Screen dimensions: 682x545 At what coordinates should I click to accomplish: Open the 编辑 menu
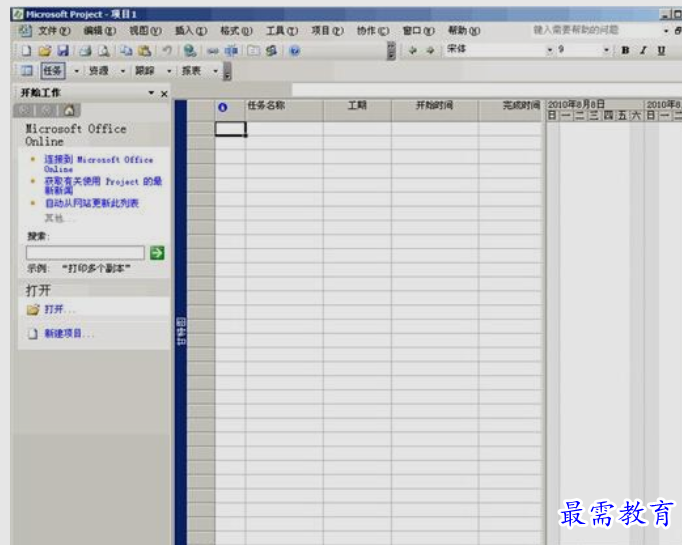click(x=100, y=31)
